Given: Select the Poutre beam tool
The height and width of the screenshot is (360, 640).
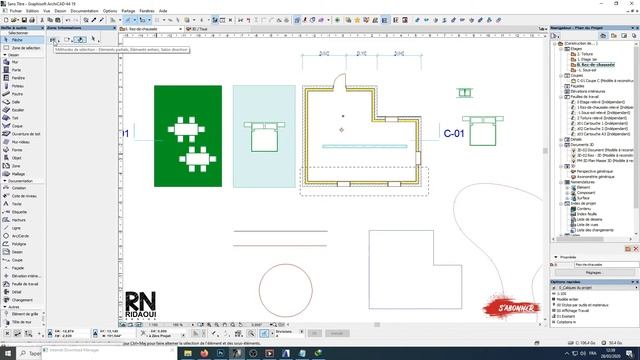Looking at the screenshot, I should tap(22, 94).
